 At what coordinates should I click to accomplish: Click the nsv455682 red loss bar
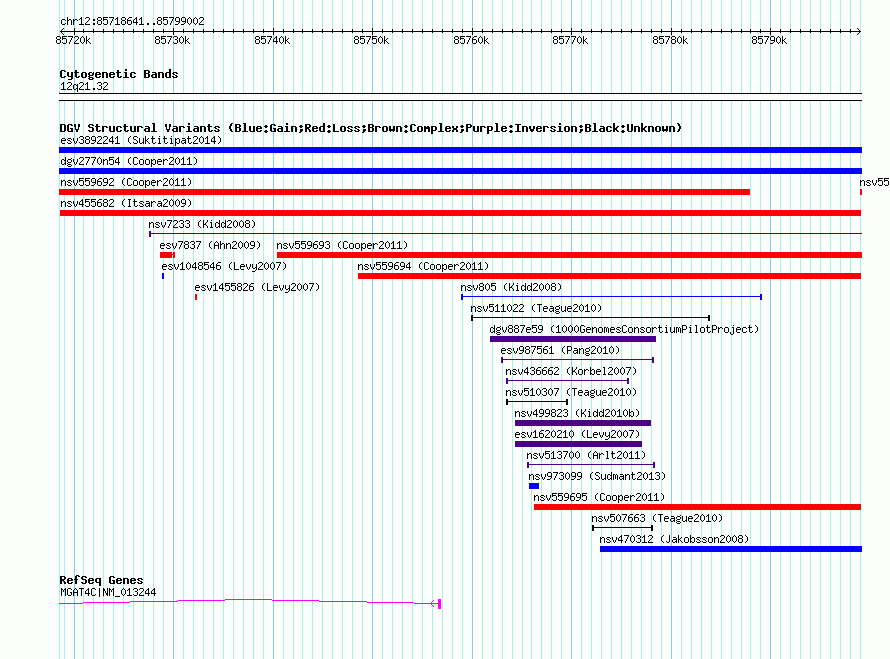point(460,213)
